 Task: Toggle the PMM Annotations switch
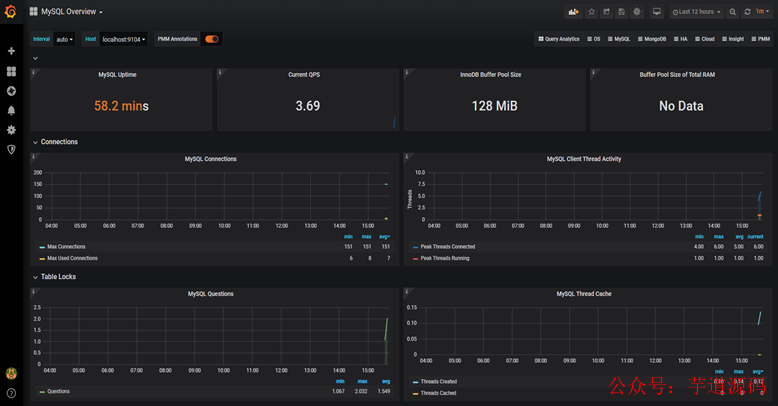[212, 39]
